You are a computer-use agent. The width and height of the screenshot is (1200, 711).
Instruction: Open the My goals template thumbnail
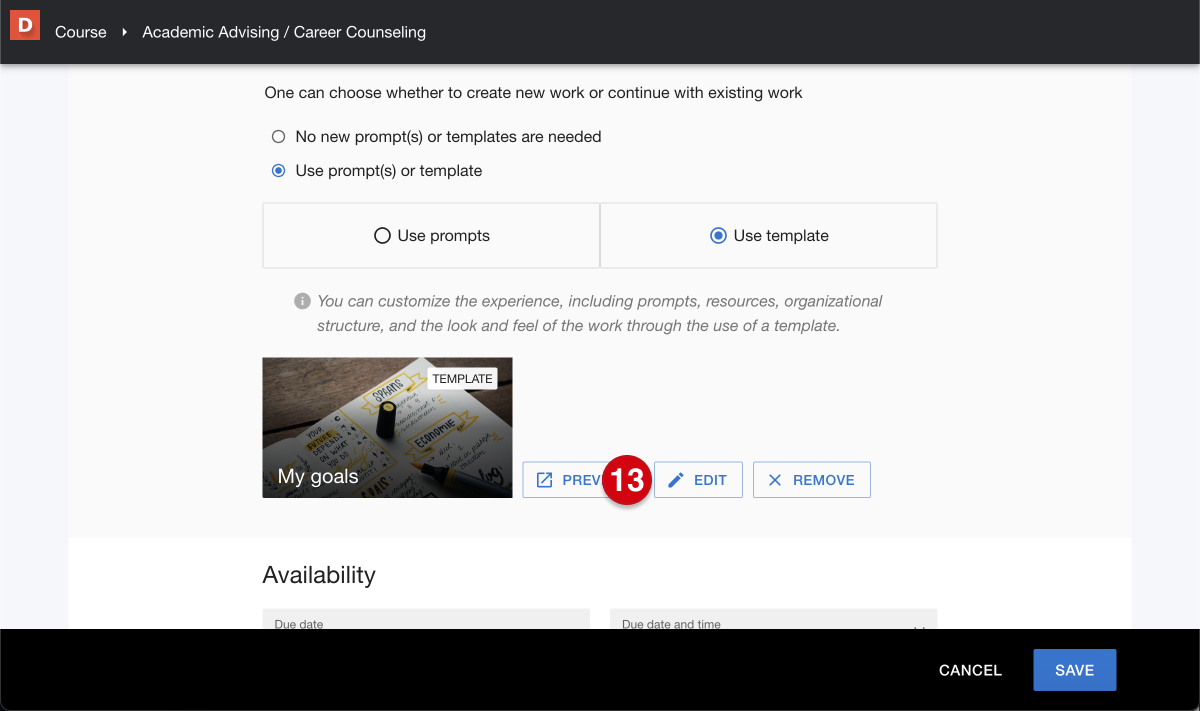(x=387, y=428)
